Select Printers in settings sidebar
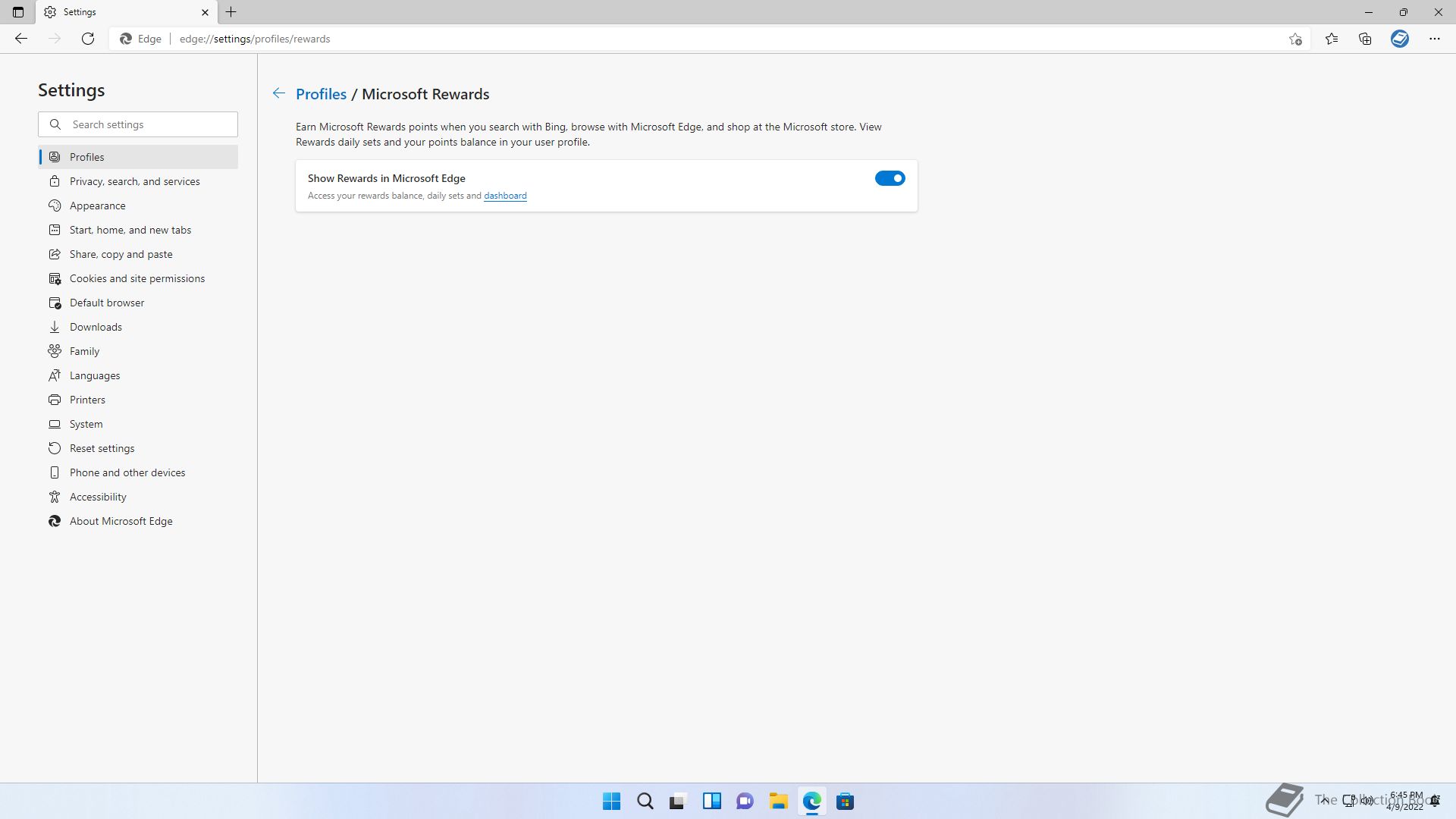Viewport: 1456px width, 819px height. 138,400
